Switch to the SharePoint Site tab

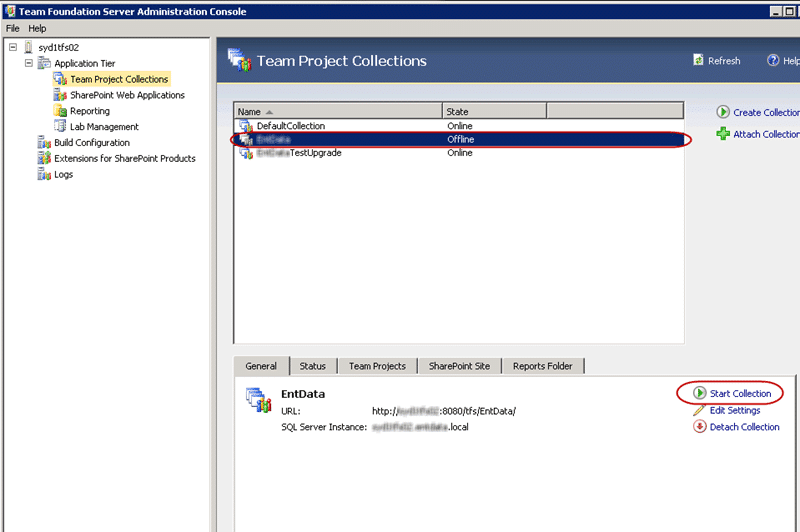459,366
